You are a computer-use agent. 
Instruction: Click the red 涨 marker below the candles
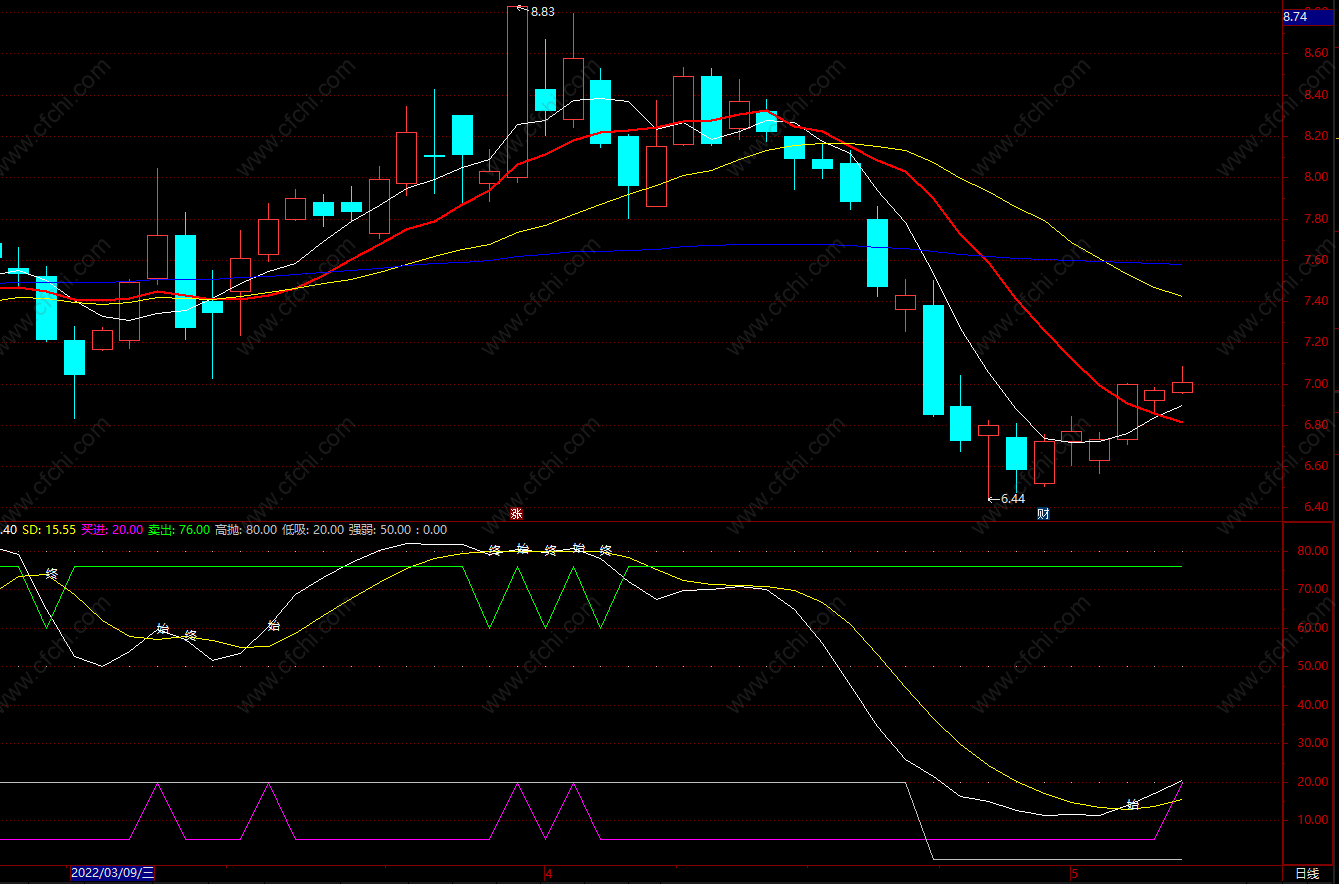pos(517,514)
